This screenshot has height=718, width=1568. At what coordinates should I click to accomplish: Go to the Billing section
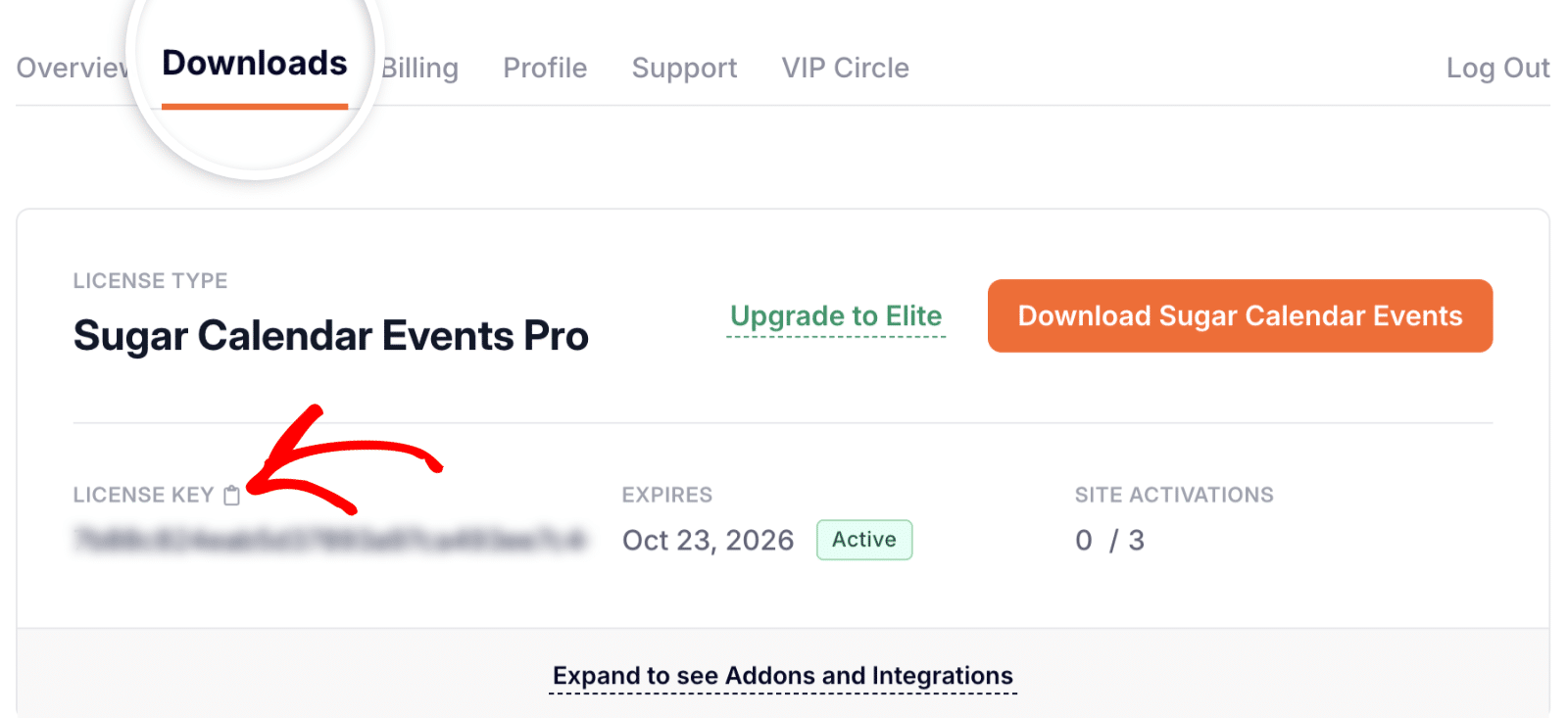pos(420,68)
